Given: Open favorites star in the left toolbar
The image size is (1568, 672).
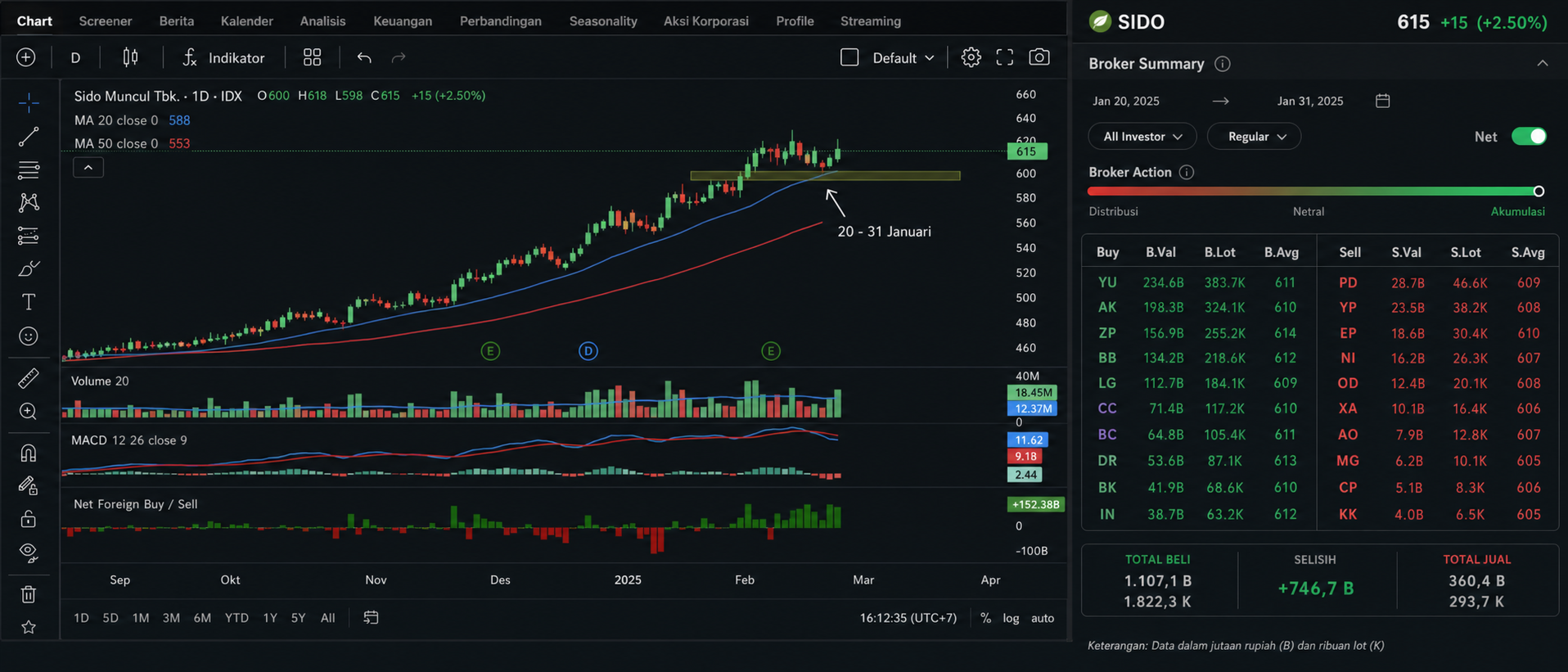Looking at the screenshot, I should click(29, 627).
